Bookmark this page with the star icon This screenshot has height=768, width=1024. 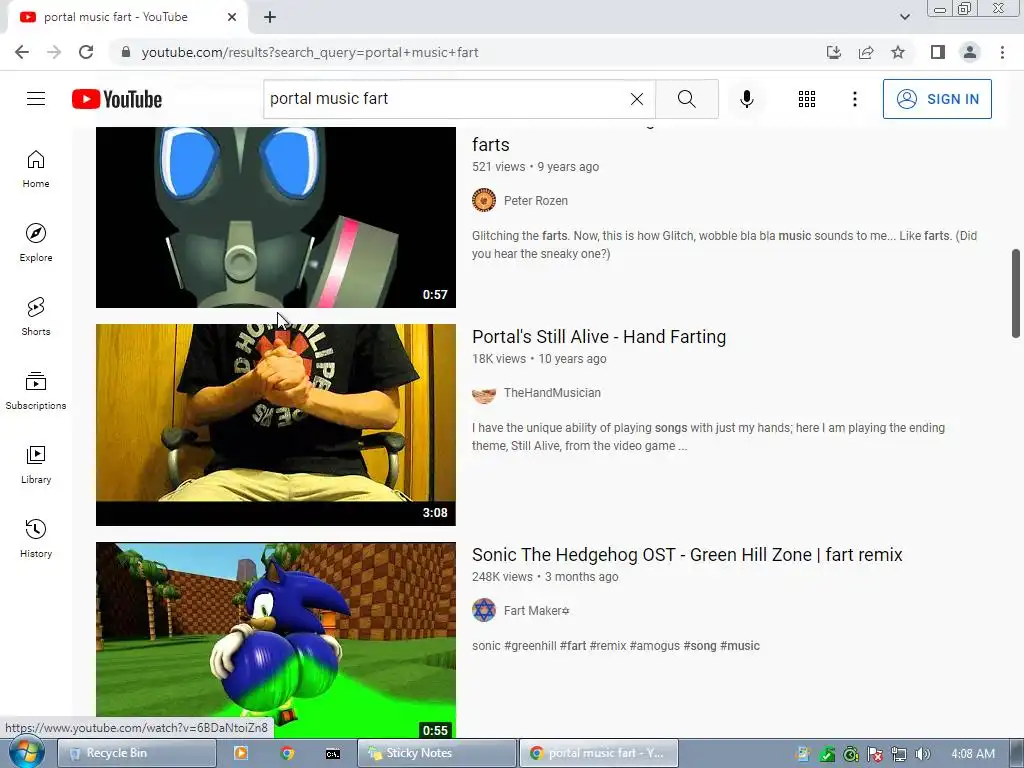[x=898, y=52]
